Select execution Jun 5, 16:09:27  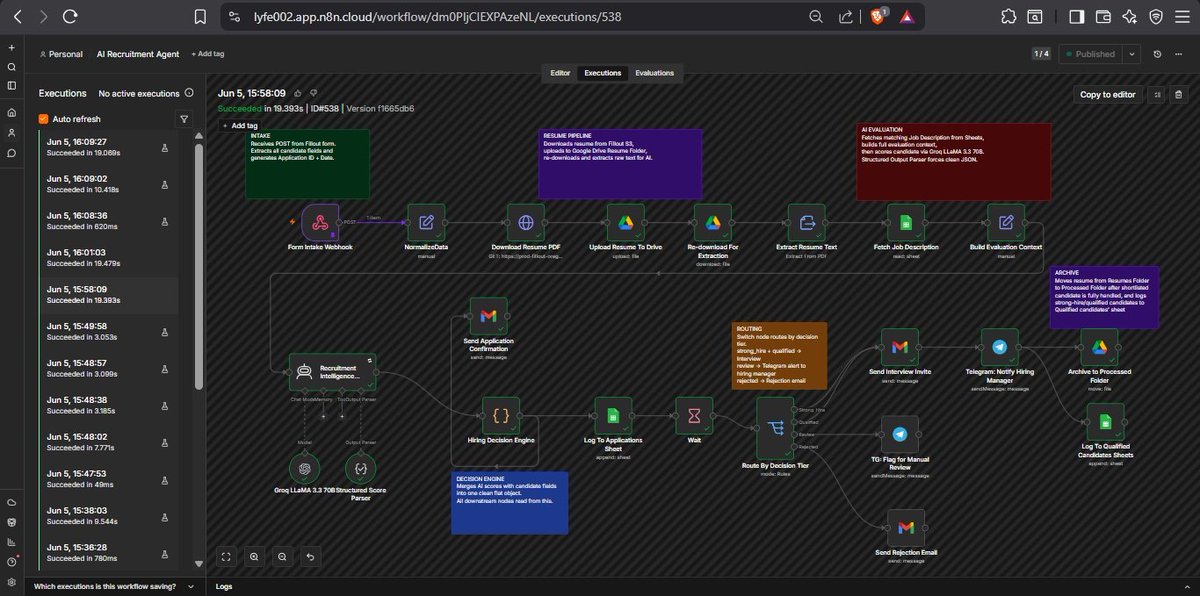coord(108,147)
